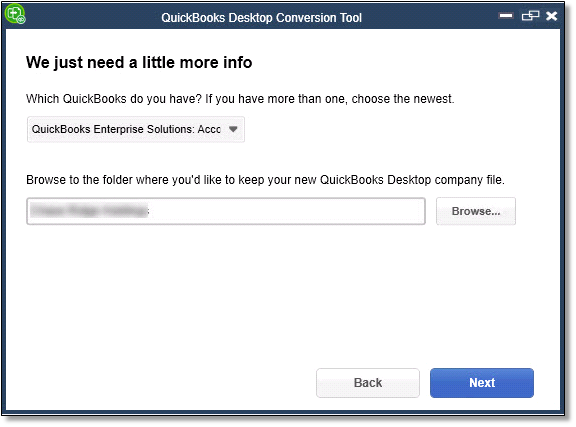Select the 'QuickBooks Enterprise Solutions: Acco' text
Image resolution: width=576 pixels, height=427 pixels.
coord(126,129)
